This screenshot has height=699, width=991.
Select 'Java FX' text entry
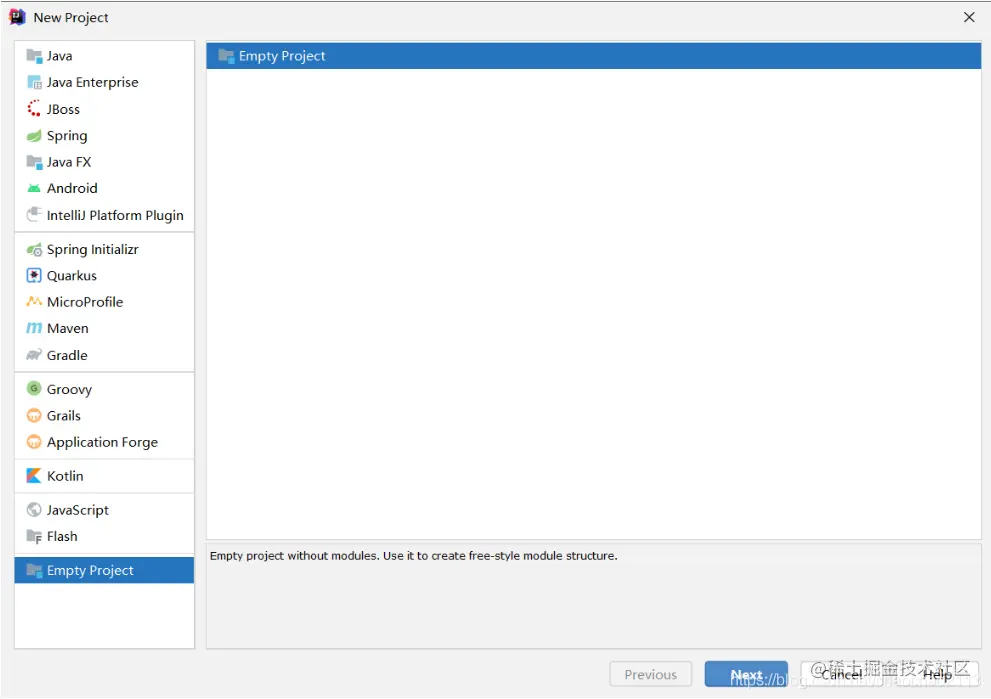69,162
